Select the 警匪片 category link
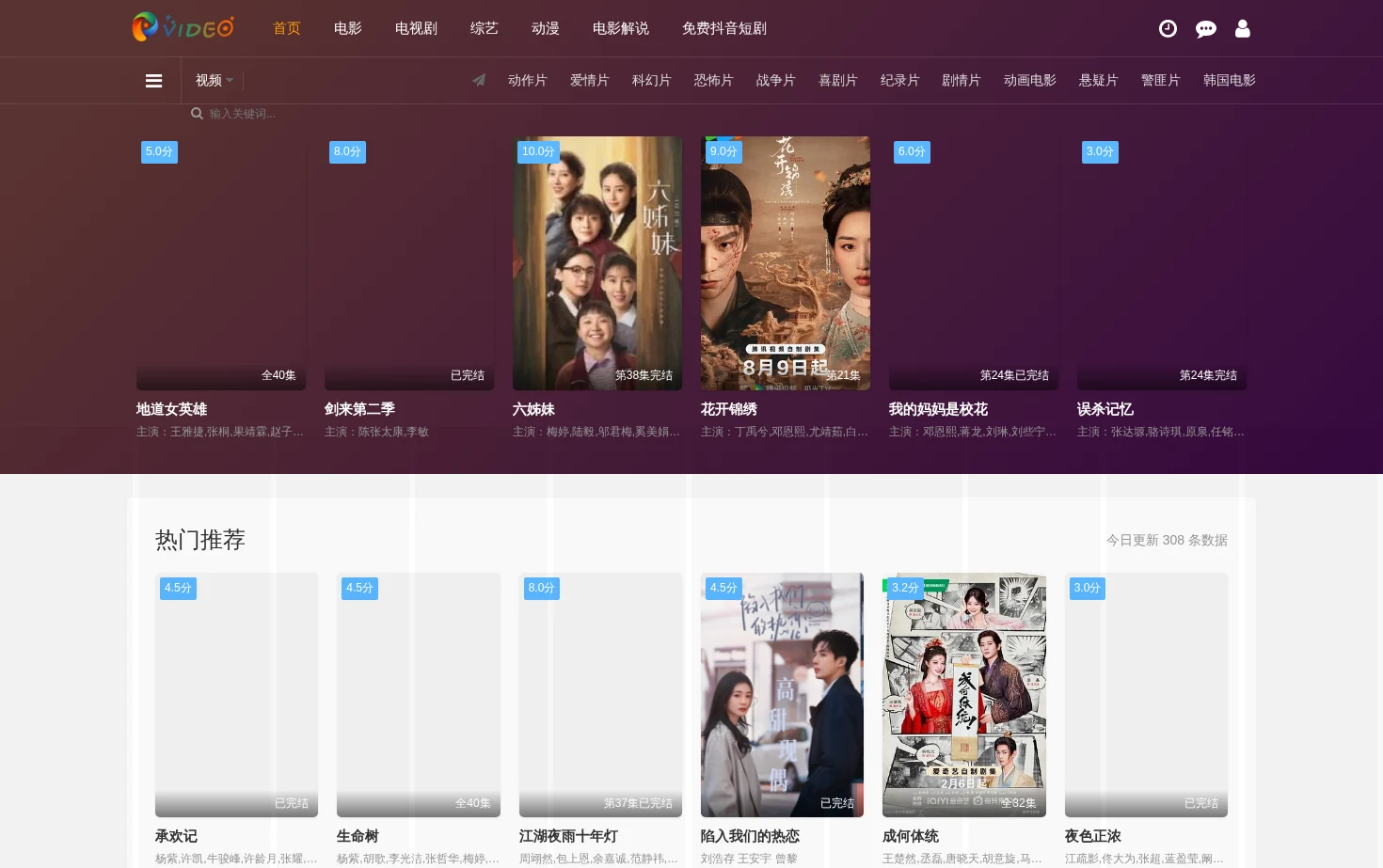 1161,81
